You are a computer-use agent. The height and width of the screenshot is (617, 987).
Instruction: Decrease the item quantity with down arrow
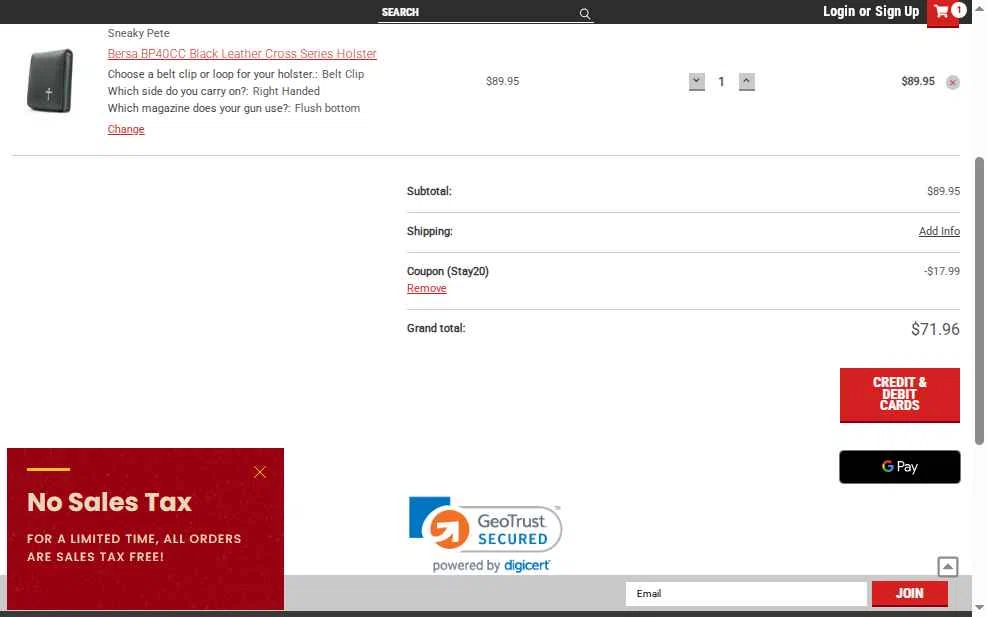[696, 81]
